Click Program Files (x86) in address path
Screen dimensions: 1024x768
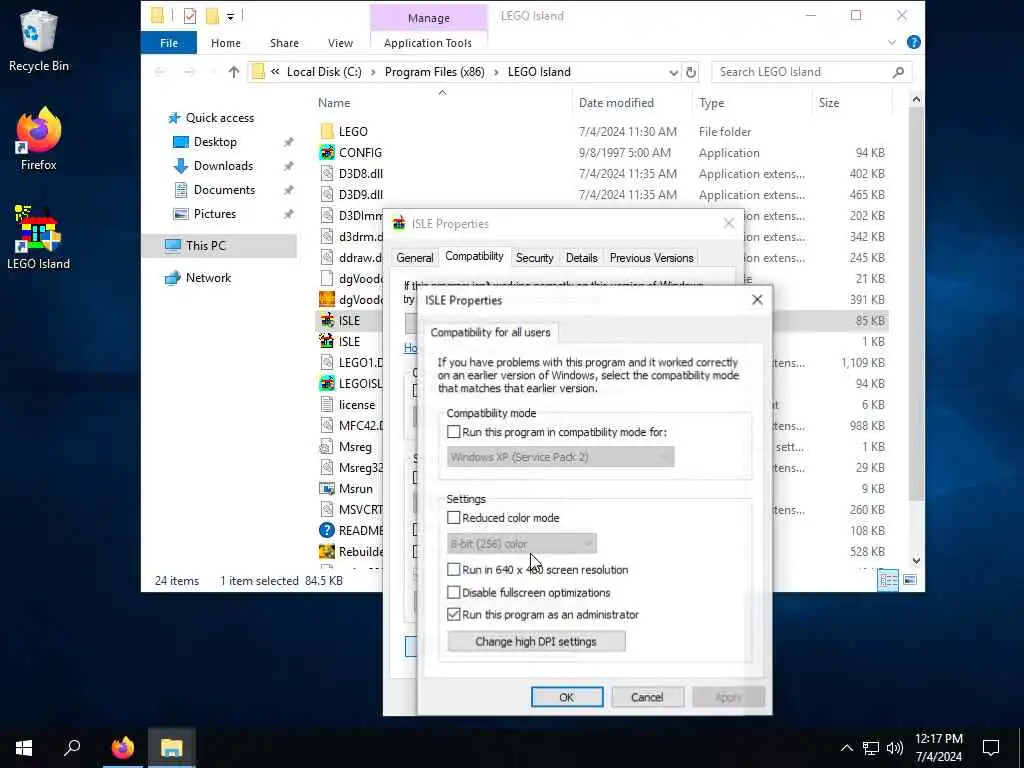click(x=434, y=72)
